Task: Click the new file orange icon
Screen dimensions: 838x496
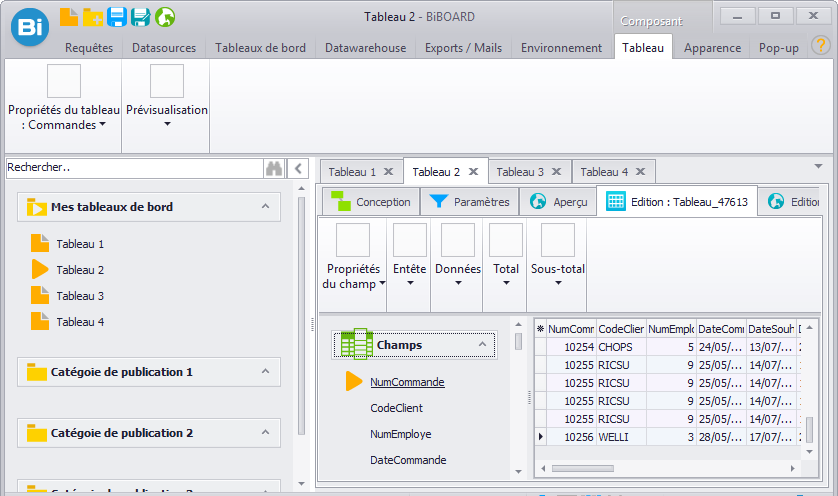Action: point(68,17)
